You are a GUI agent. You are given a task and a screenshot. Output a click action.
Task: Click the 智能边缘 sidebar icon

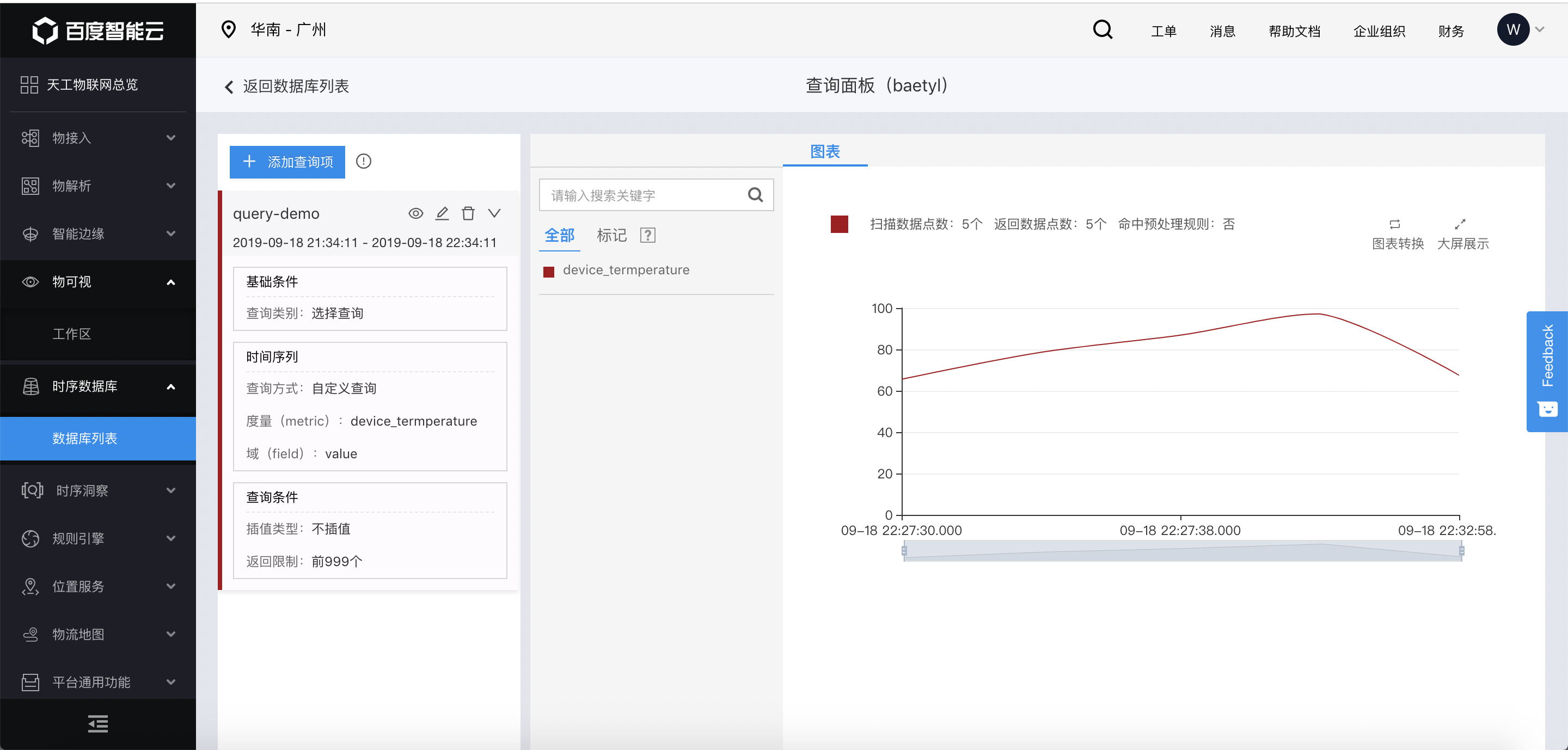30,233
